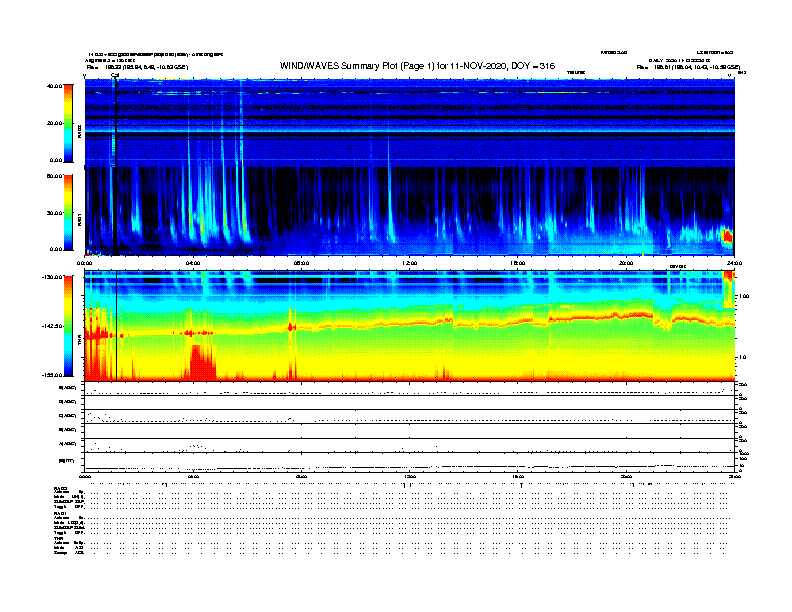
Task: Click the WIND/WAVES Summary Plot title
Action: point(417,66)
